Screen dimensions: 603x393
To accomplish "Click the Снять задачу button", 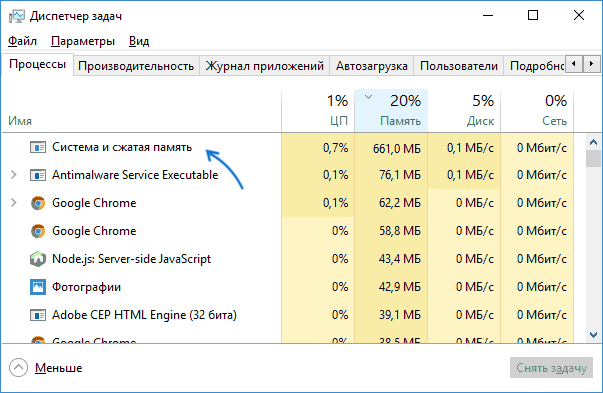I will pyautogui.click(x=551, y=368).
